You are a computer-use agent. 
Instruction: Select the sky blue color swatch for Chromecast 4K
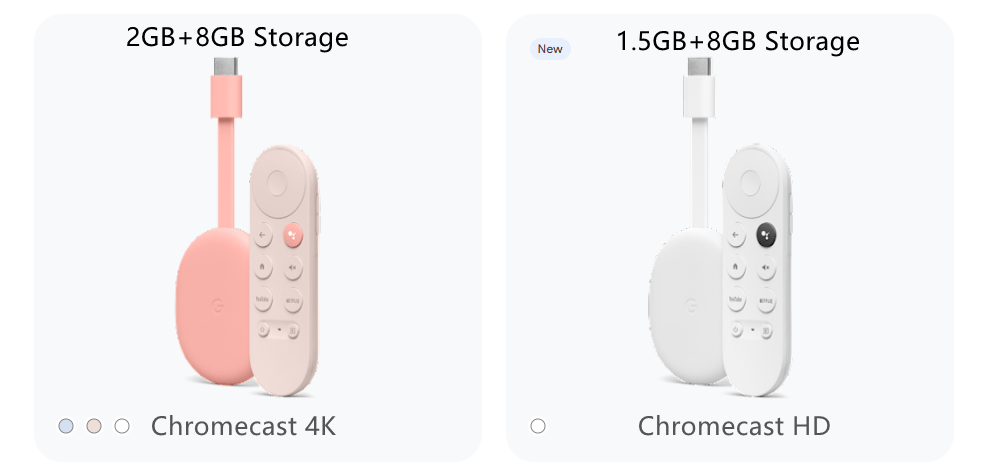(x=66, y=426)
